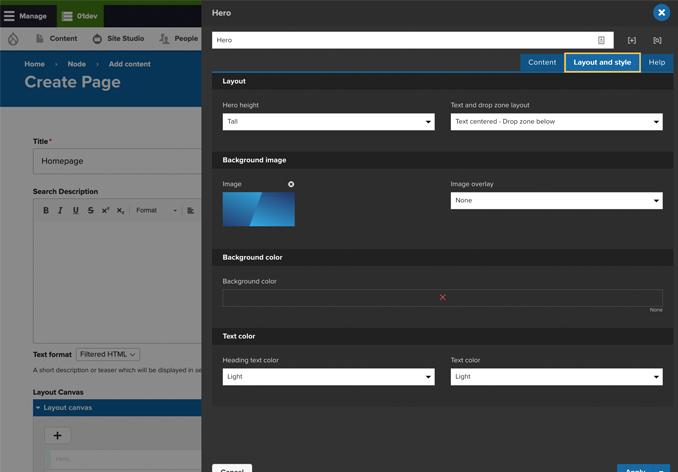This screenshot has width=678, height=472.
Task: Click the background image thumbnail
Action: [258, 209]
